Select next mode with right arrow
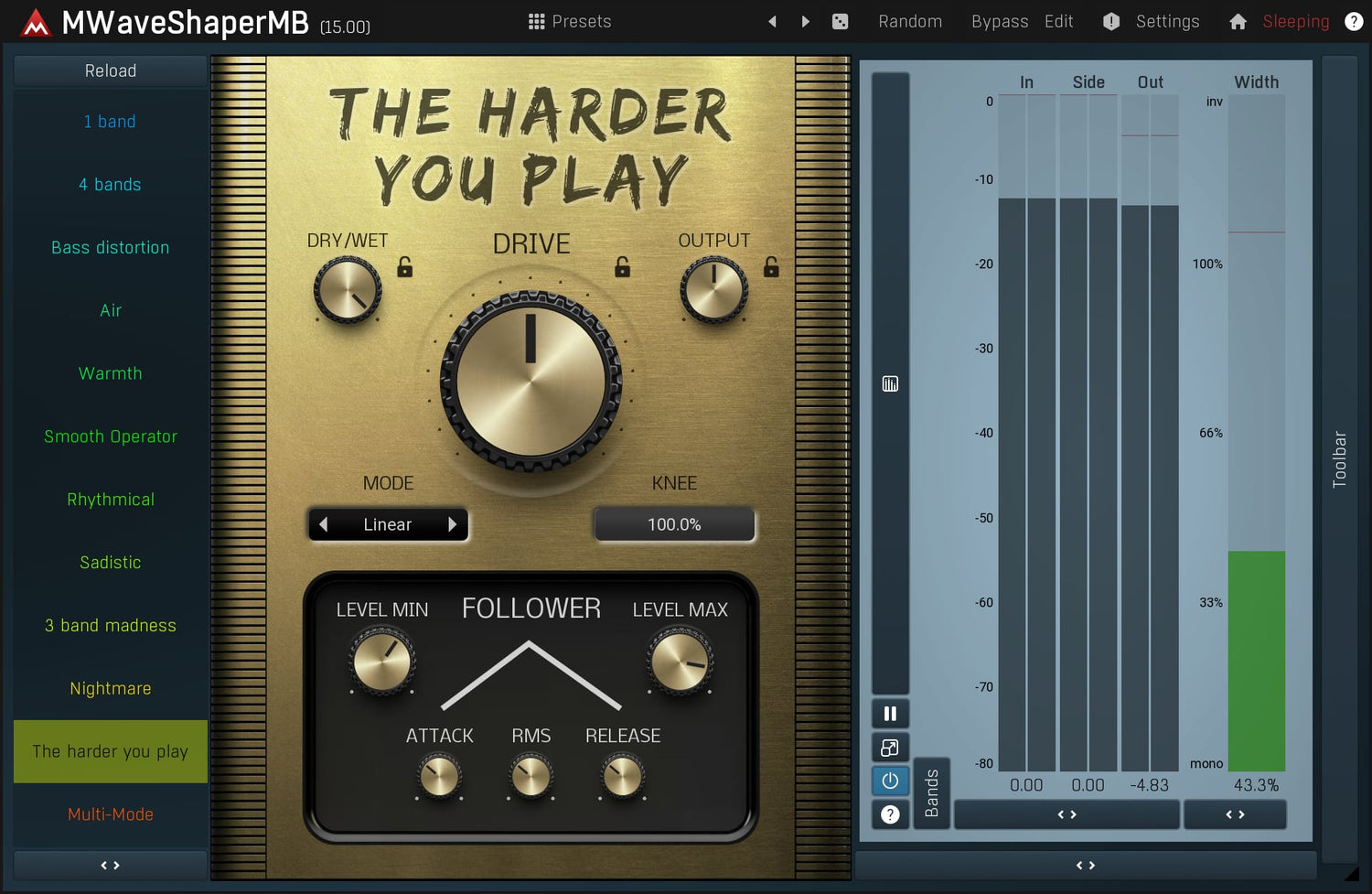Viewport: 1372px width, 894px height. tap(452, 524)
